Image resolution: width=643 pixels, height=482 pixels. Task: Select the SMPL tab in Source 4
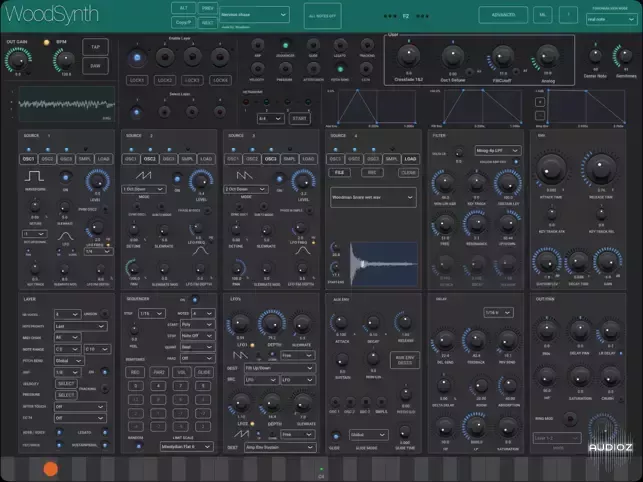click(x=392, y=159)
